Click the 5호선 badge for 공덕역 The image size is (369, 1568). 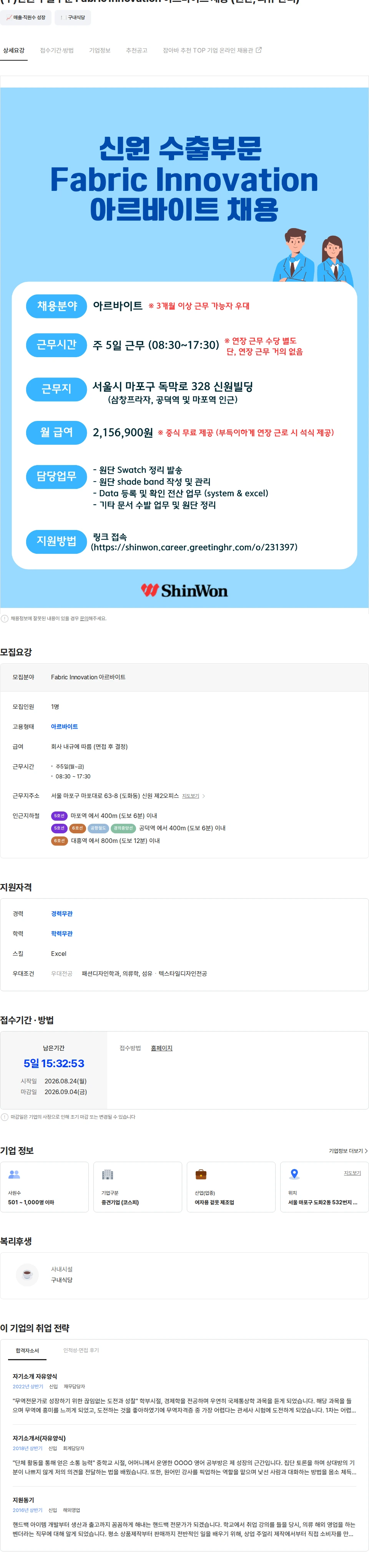[59, 828]
